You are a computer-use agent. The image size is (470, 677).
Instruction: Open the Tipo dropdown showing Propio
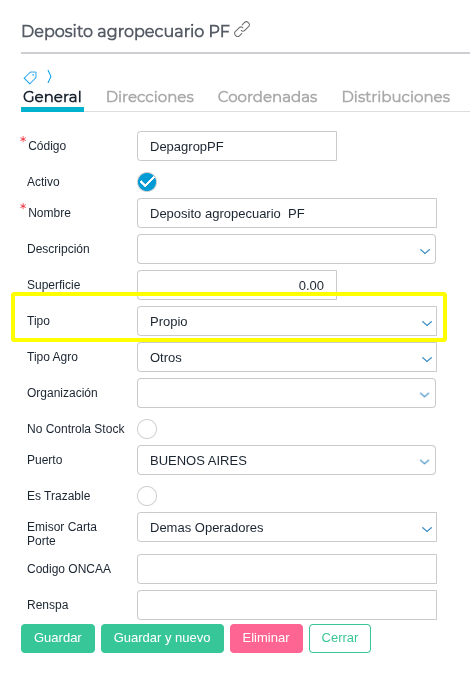point(287,321)
